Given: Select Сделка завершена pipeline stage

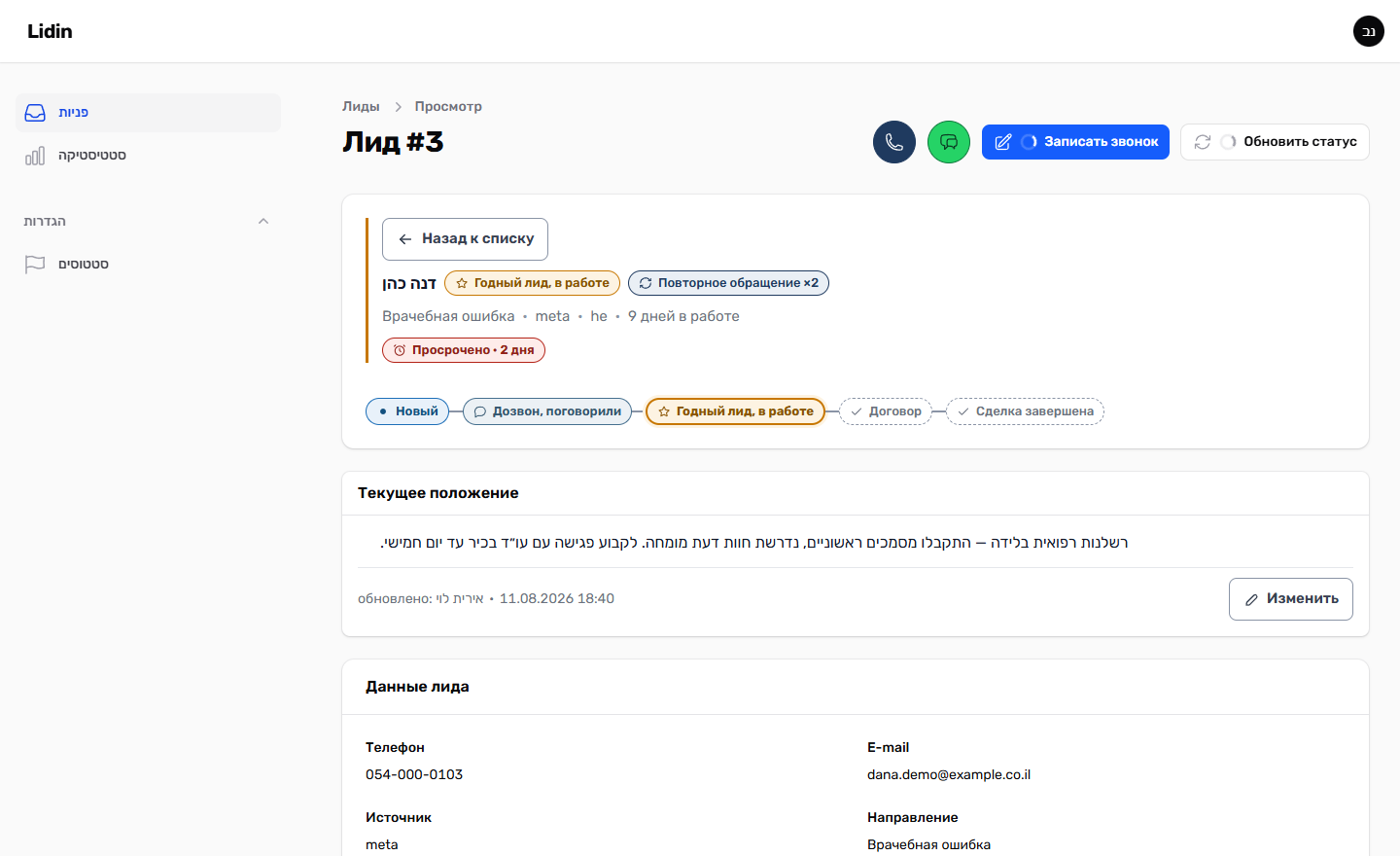Looking at the screenshot, I should tap(1025, 411).
